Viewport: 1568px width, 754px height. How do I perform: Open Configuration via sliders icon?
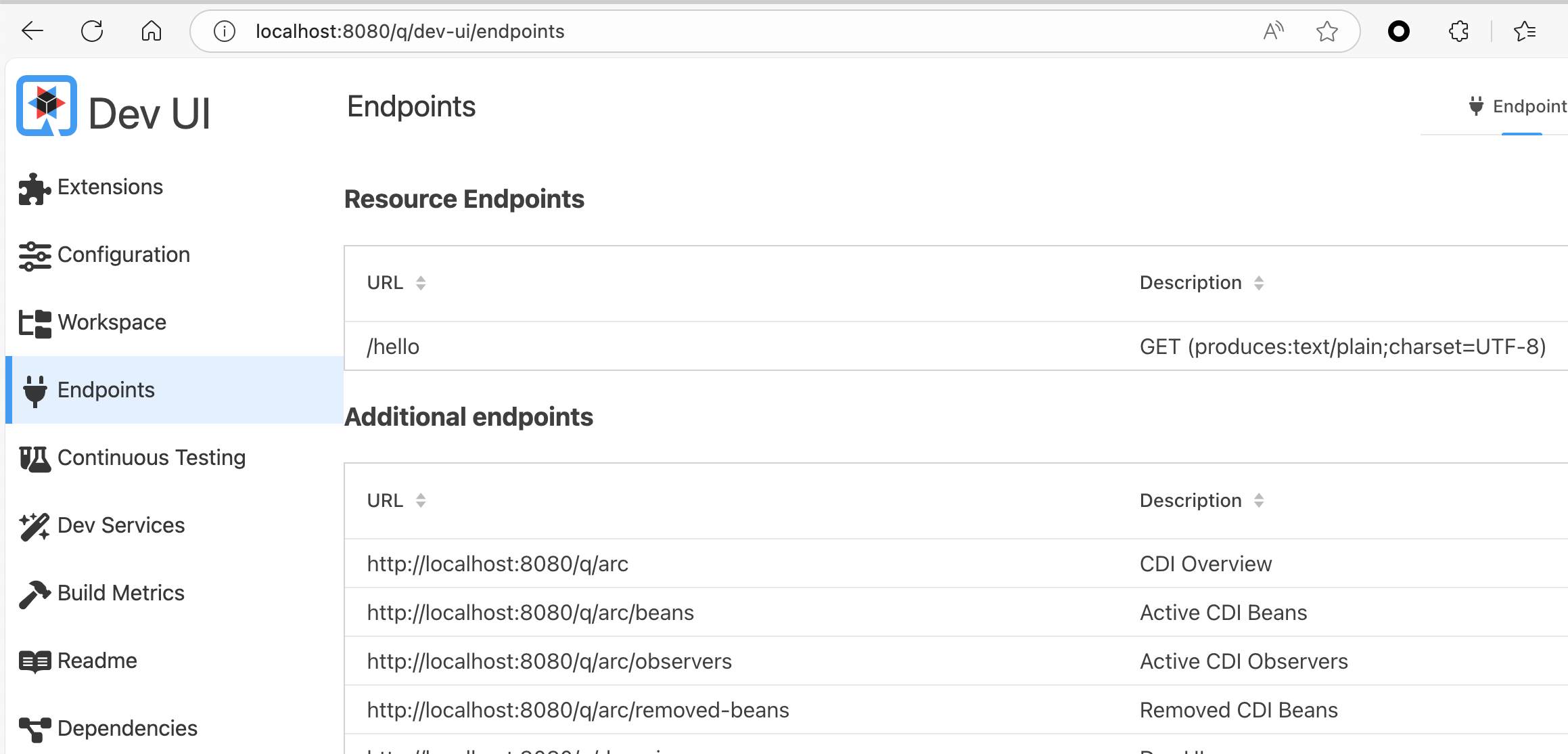point(34,256)
